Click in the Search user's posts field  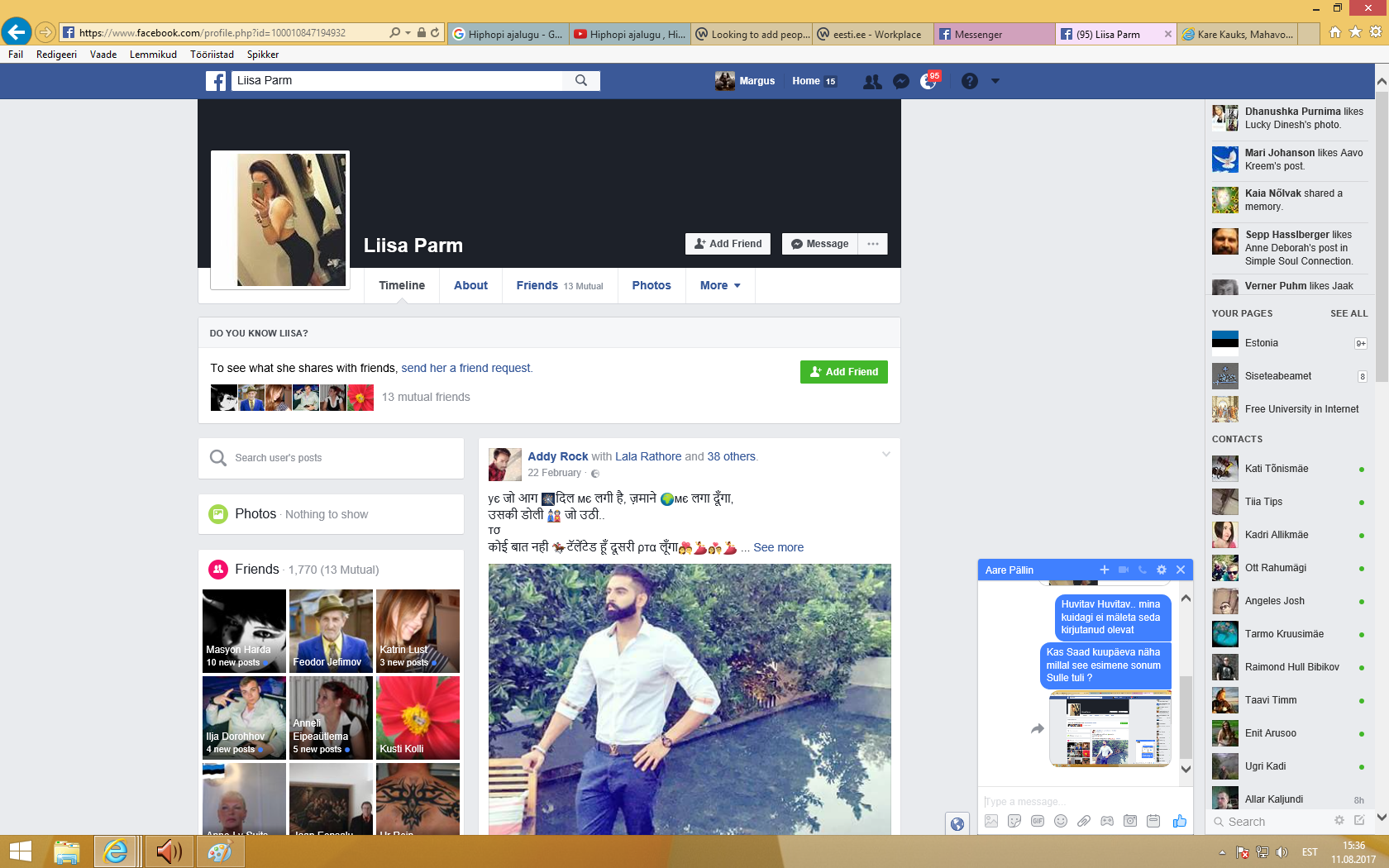click(x=331, y=458)
